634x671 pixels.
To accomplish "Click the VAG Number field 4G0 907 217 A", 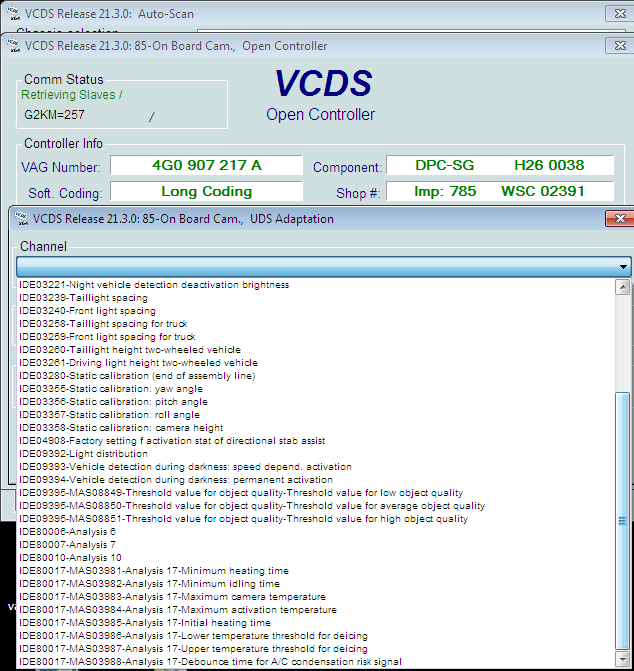I will pyautogui.click(x=207, y=165).
